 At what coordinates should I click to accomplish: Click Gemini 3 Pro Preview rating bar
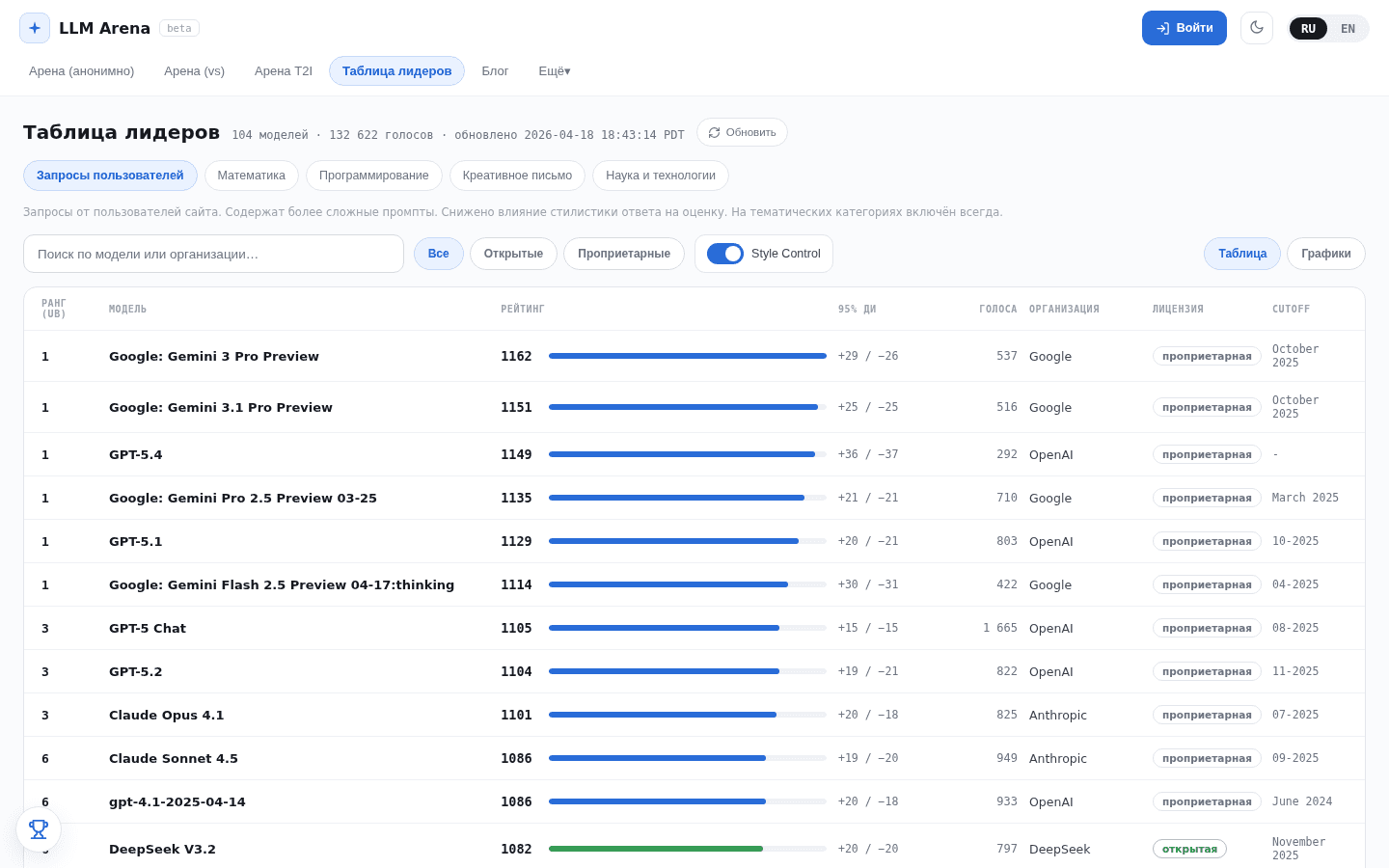688,356
